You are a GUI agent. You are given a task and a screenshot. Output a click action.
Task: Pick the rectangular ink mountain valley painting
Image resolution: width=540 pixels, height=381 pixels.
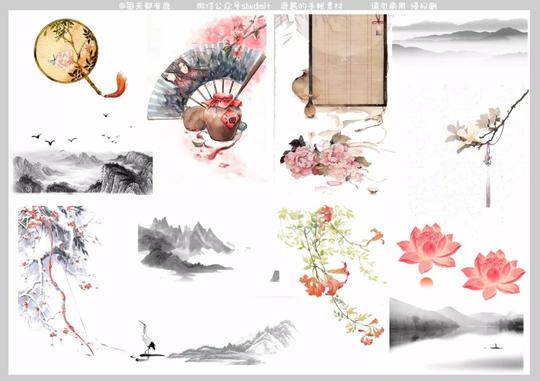coord(83,172)
